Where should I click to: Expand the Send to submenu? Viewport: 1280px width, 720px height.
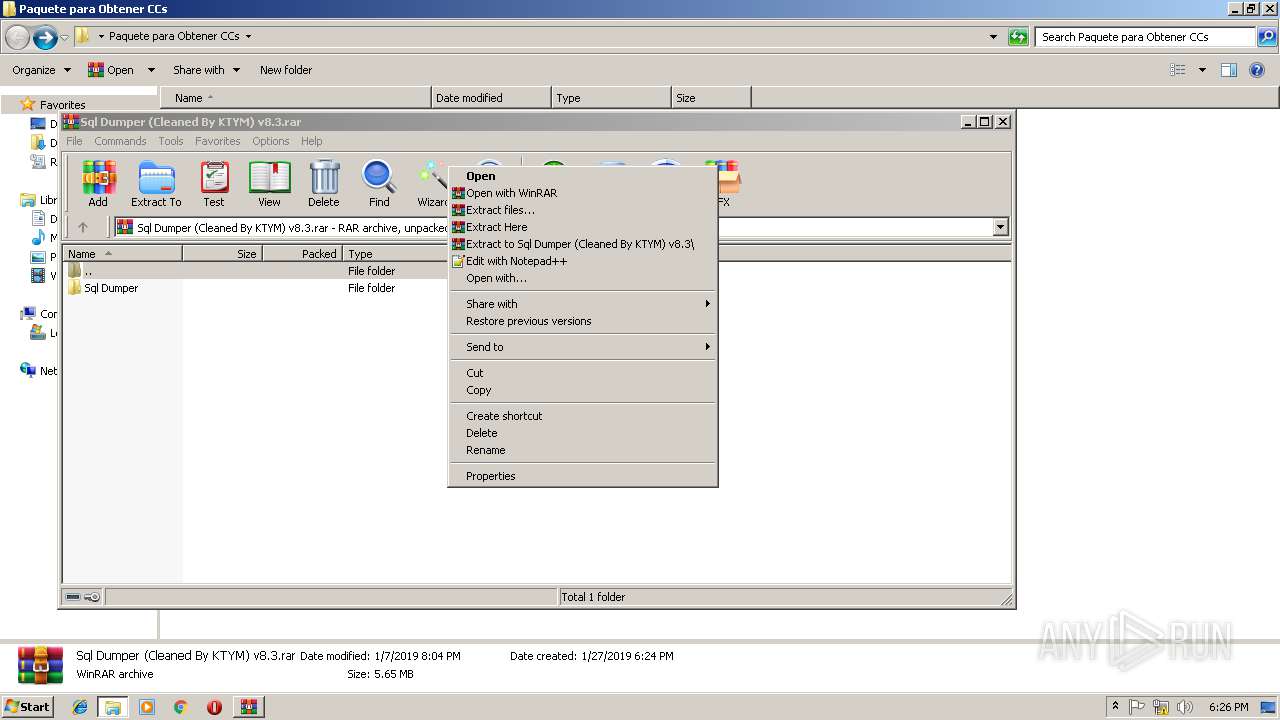582,347
